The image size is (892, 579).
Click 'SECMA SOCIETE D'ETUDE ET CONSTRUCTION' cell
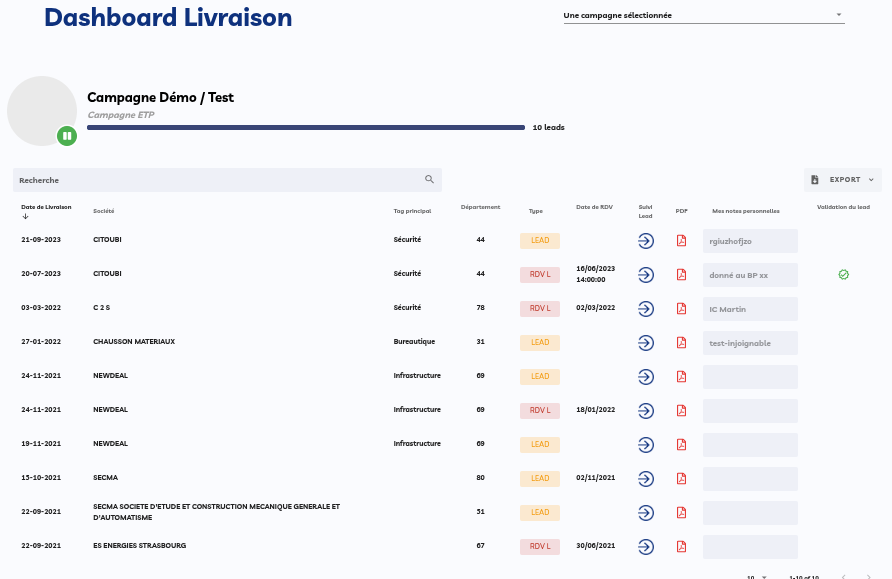coord(216,512)
